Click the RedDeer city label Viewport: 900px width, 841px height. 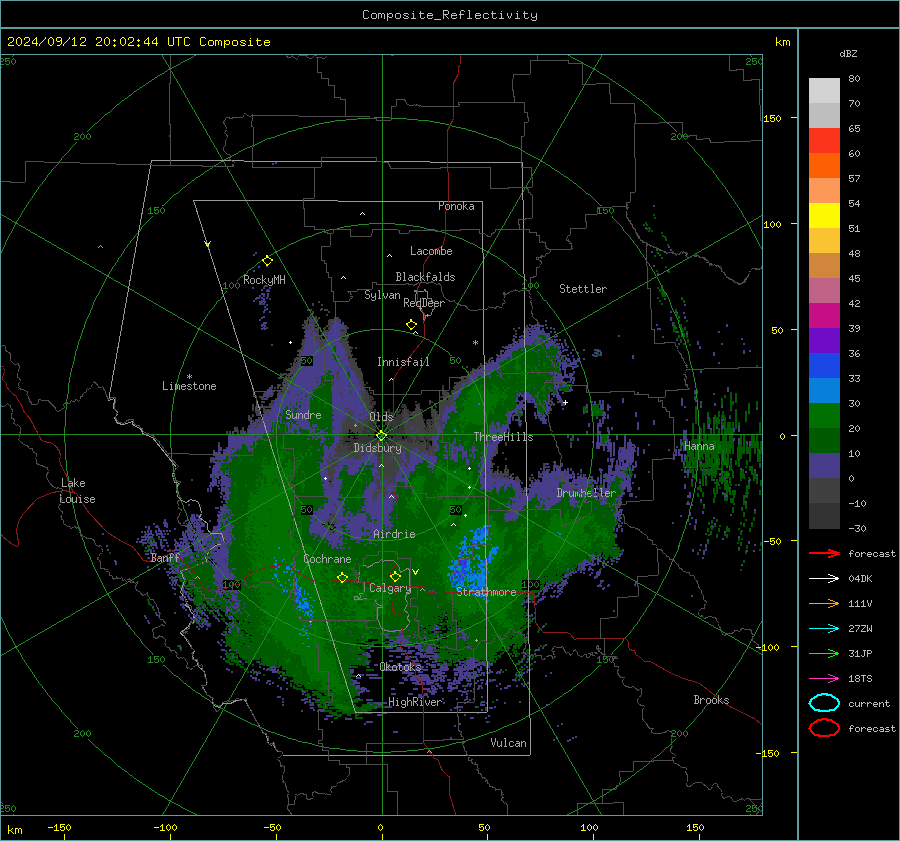click(424, 303)
